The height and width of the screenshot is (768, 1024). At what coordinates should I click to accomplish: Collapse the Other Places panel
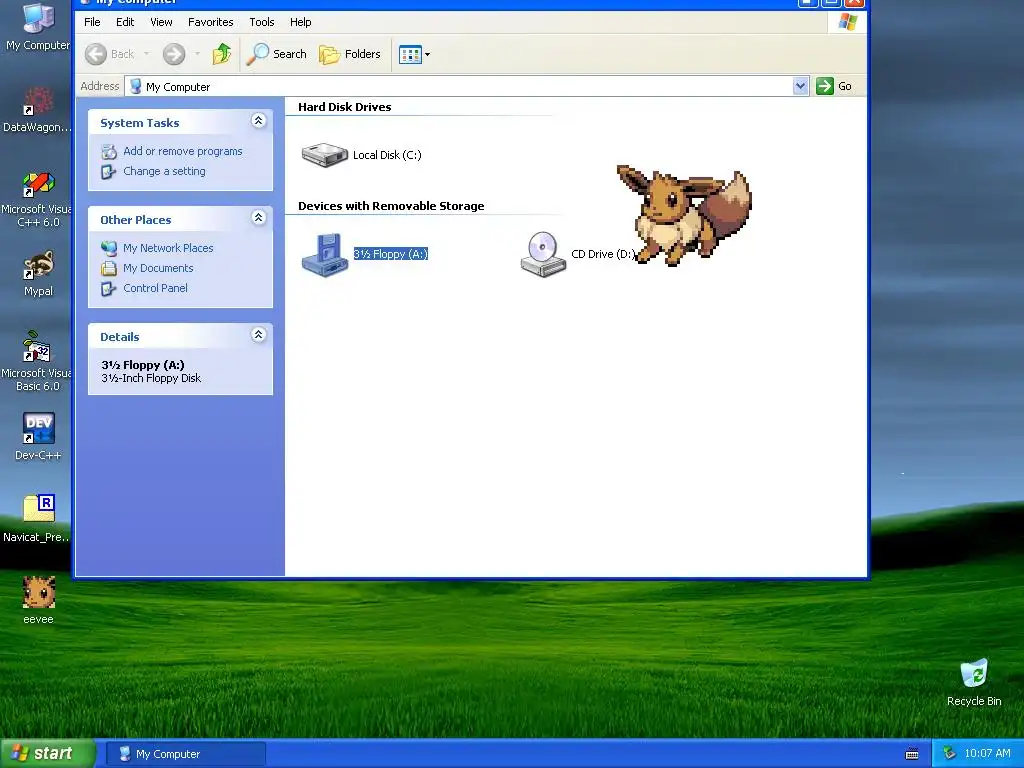click(x=259, y=218)
